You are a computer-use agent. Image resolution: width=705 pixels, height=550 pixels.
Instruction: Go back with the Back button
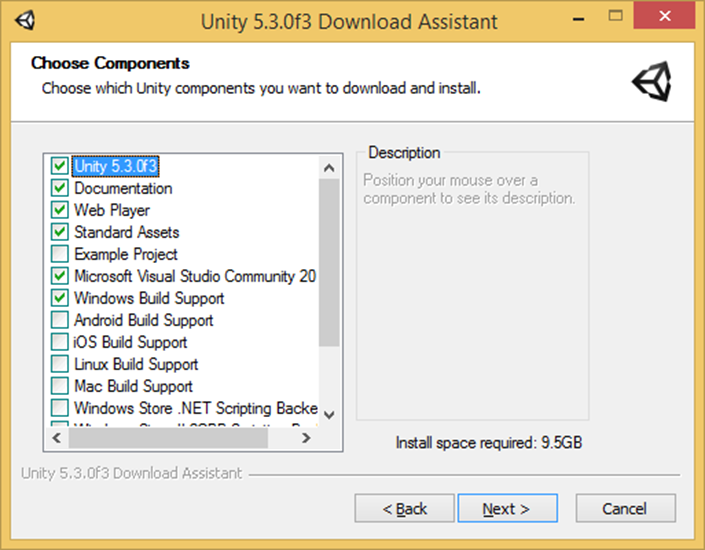point(404,509)
